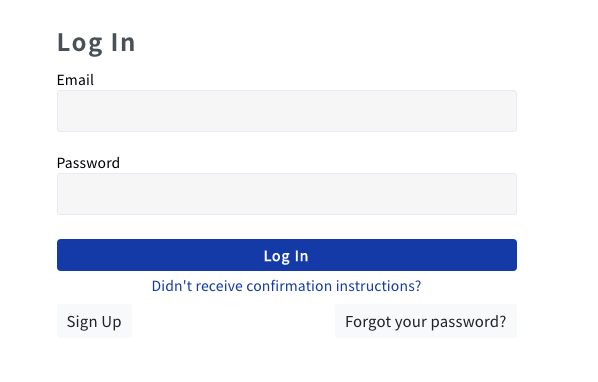Open the "Forgot your password?" link
This screenshot has width=598, height=382.
click(x=426, y=321)
